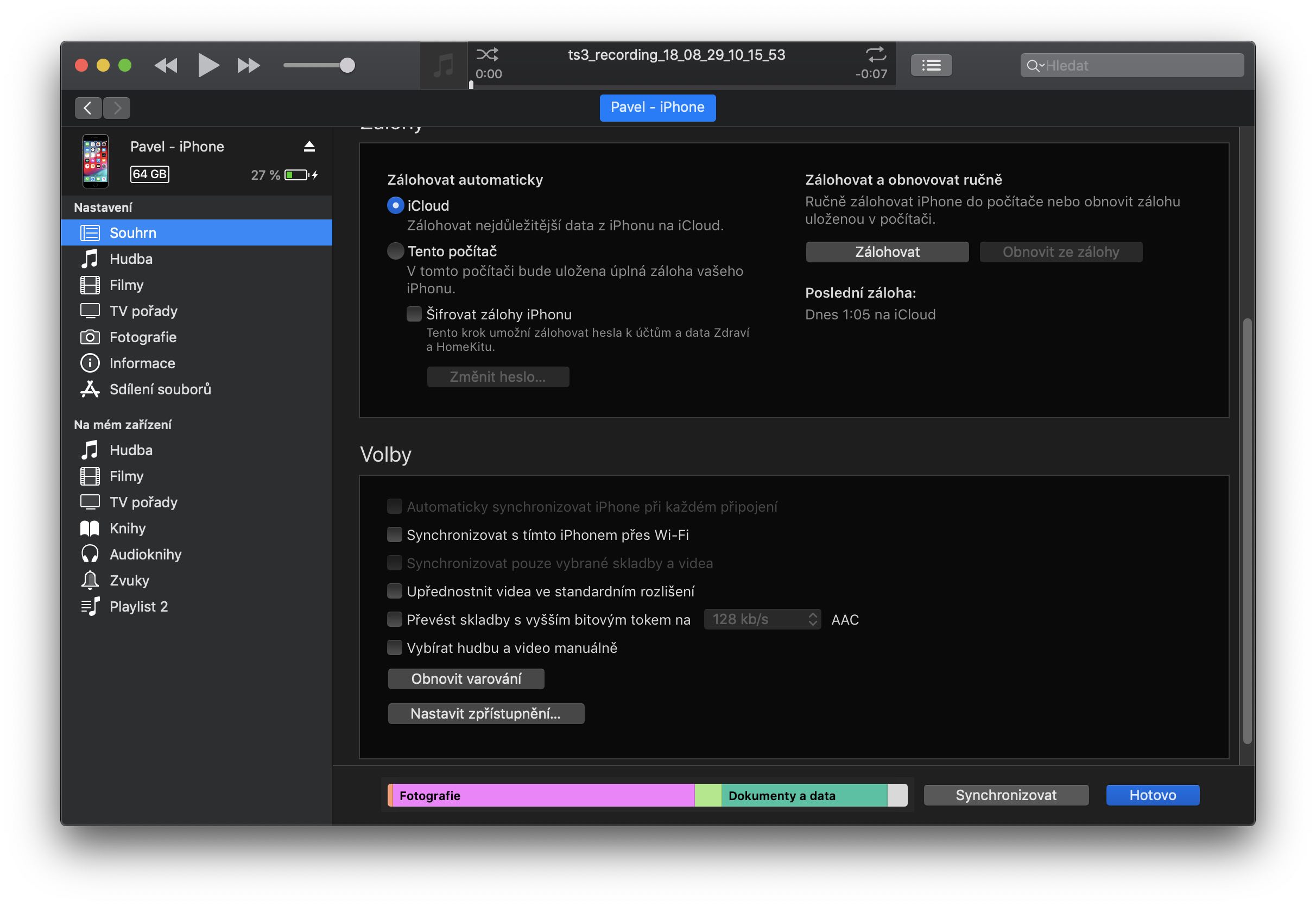Adjust the volume slider knob
The height and width of the screenshot is (906, 1316).
click(x=347, y=65)
